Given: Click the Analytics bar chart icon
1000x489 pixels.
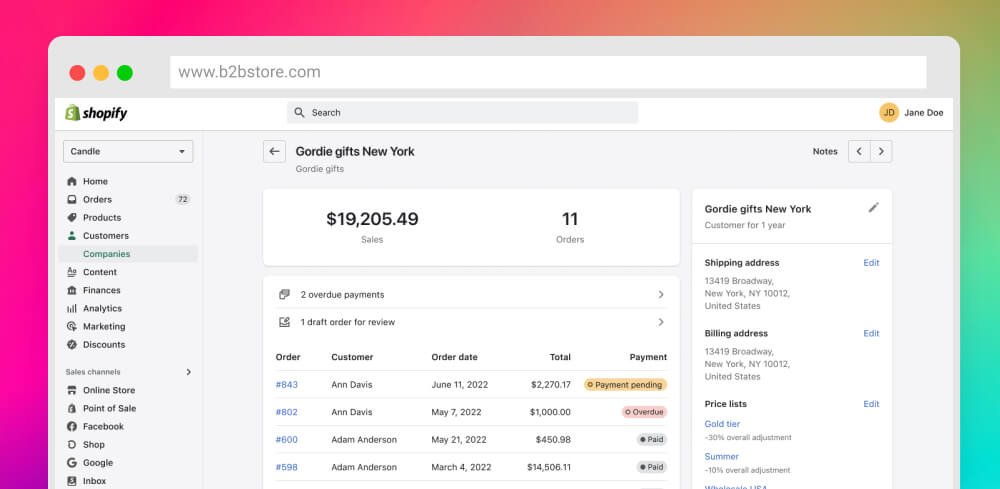Looking at the screenshot, I should 72,309.
